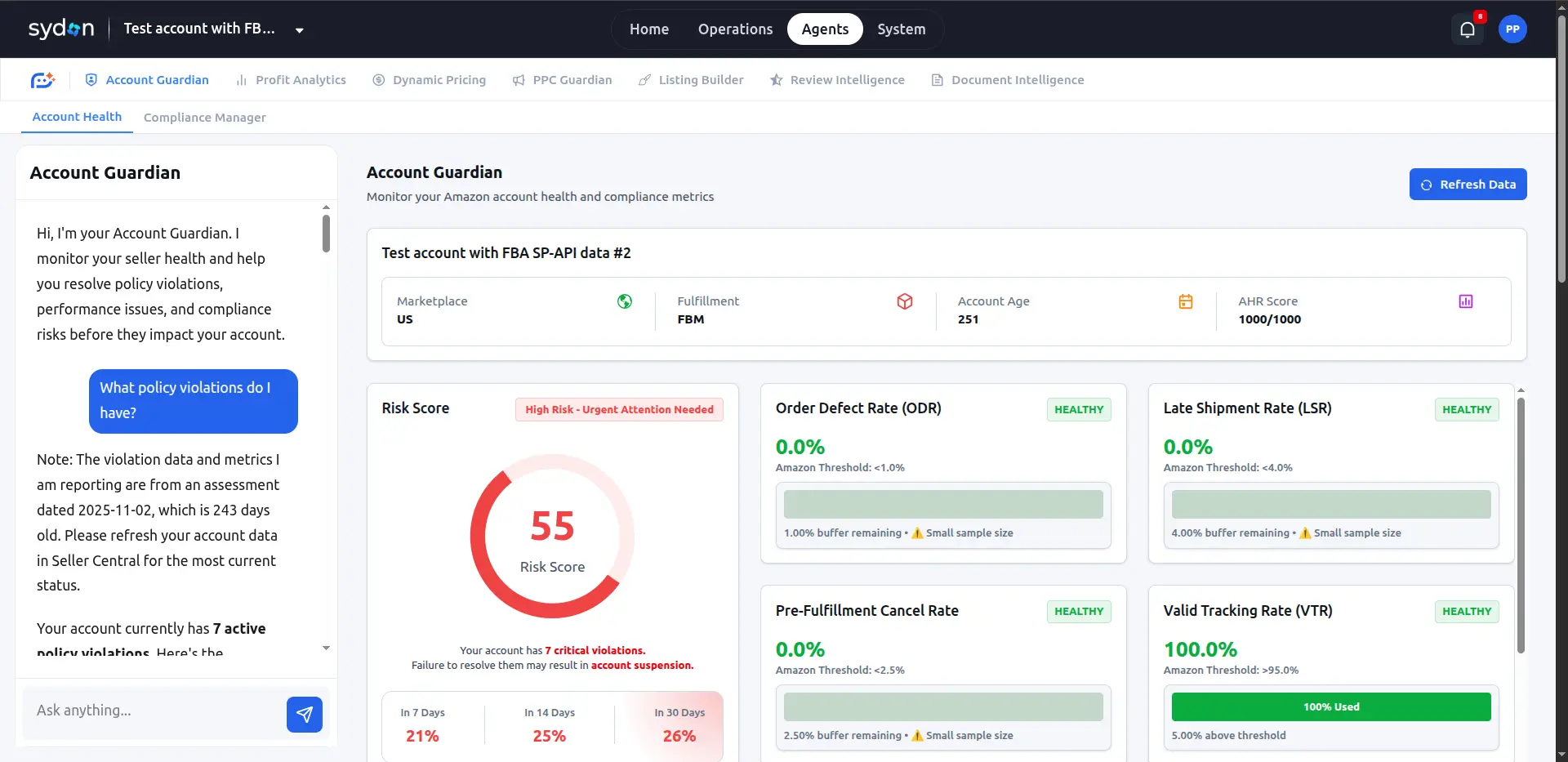
Task: Open the notifications bell
Action: click(x=1468, y=29)
